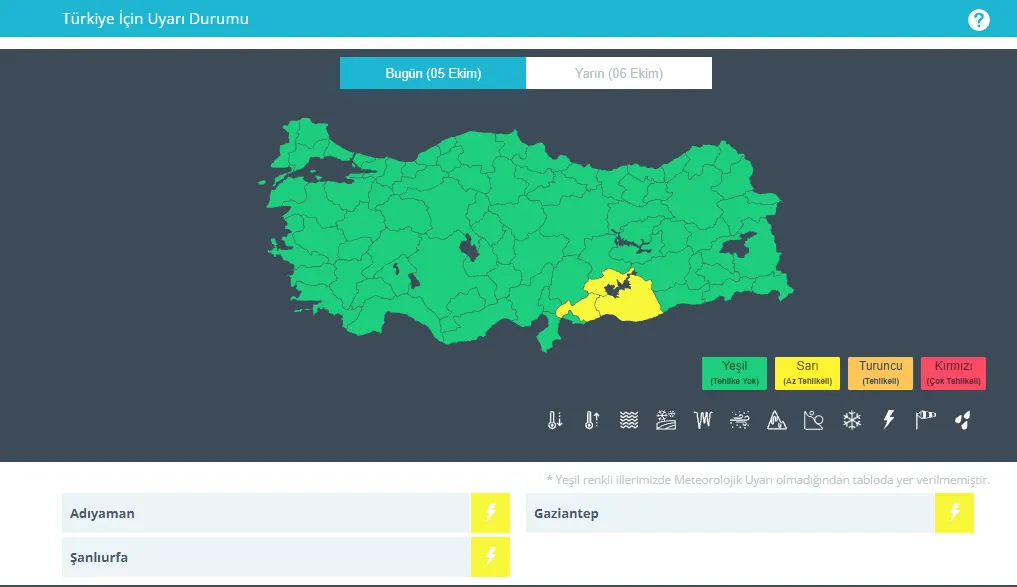Select the snowflake snow icon

852,420
